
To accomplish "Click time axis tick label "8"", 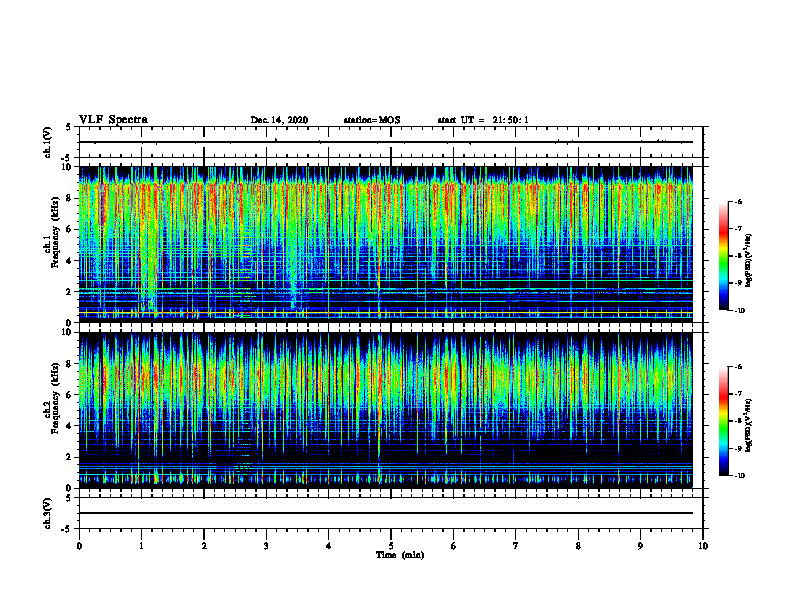I will click(578, 546).
